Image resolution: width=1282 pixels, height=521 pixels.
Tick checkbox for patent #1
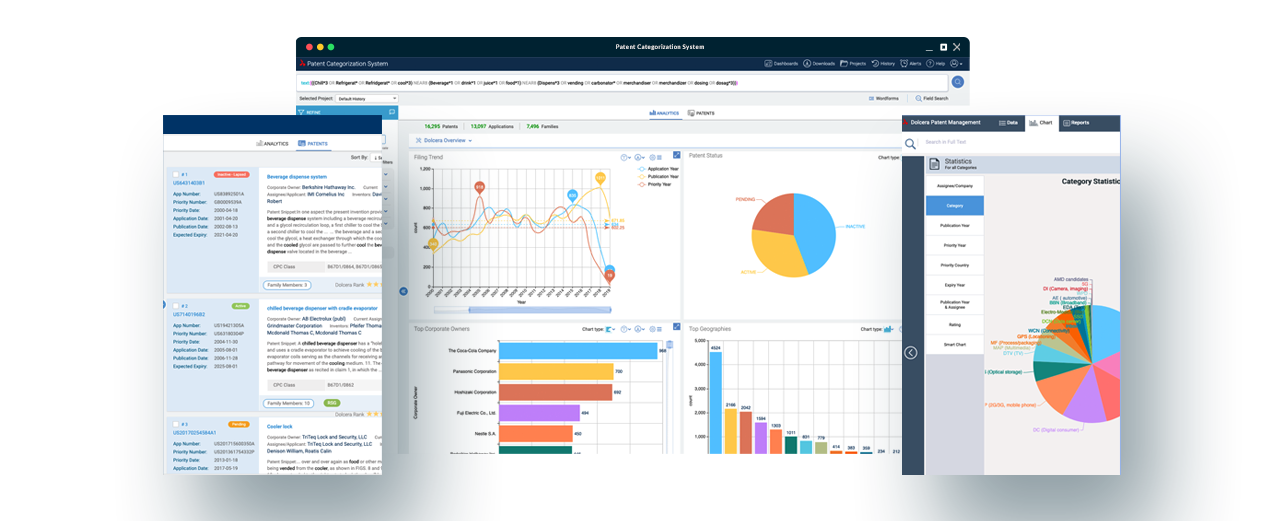tap(176, 174)
